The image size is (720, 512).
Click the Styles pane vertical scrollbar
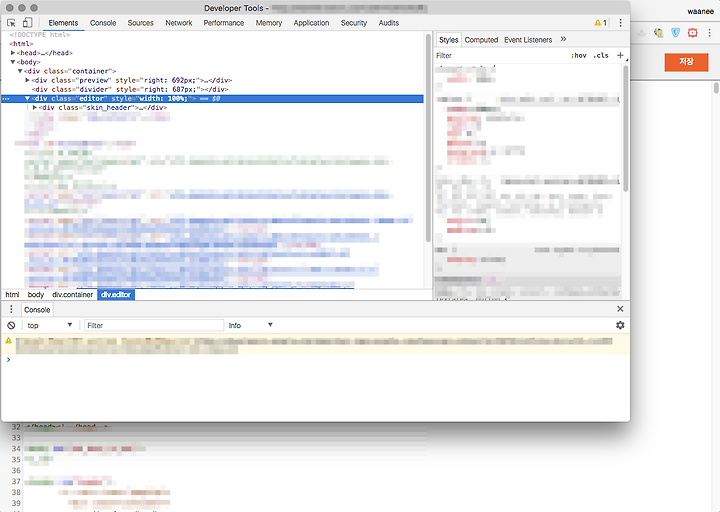(x=625, y=129)
